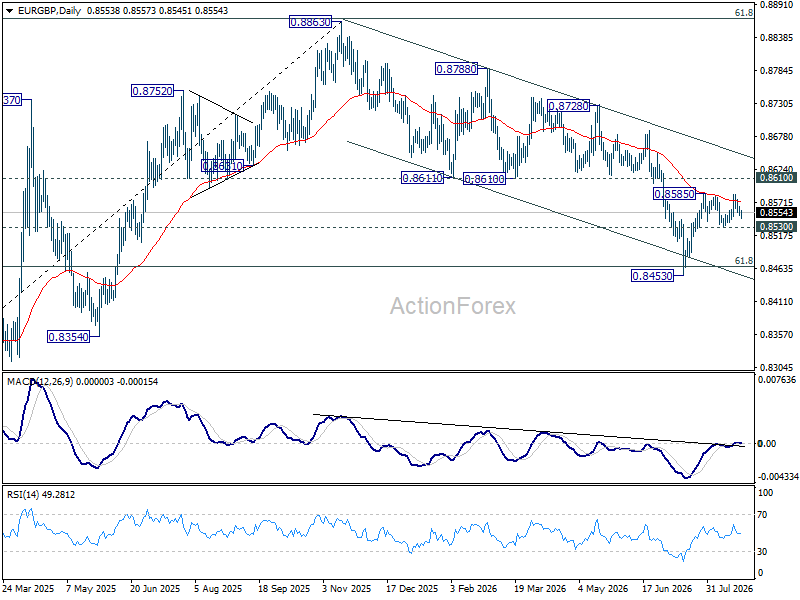
Task: Click the 0.85300 axis level tag
Action: 777,227
